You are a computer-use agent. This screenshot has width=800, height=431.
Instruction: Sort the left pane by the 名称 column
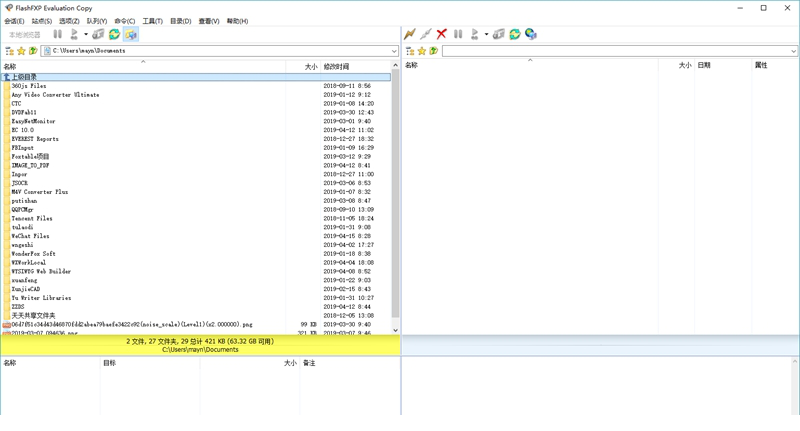tap(143, 67)
